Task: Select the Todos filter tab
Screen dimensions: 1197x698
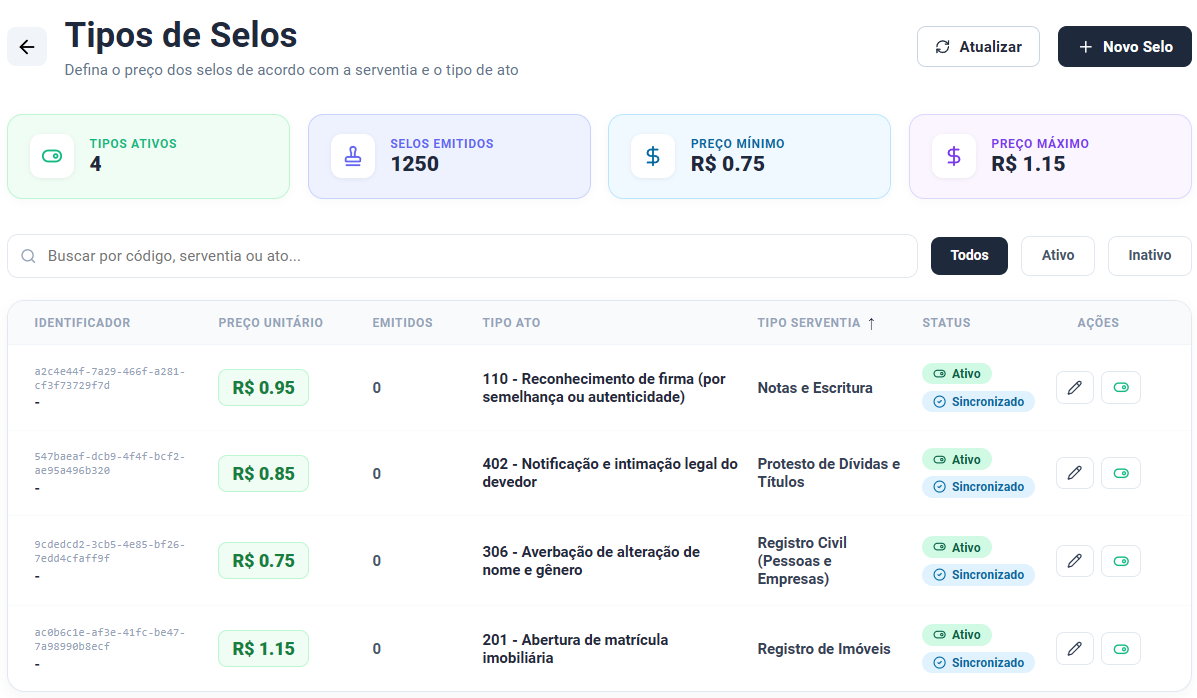Action: [x=969, y=256]
